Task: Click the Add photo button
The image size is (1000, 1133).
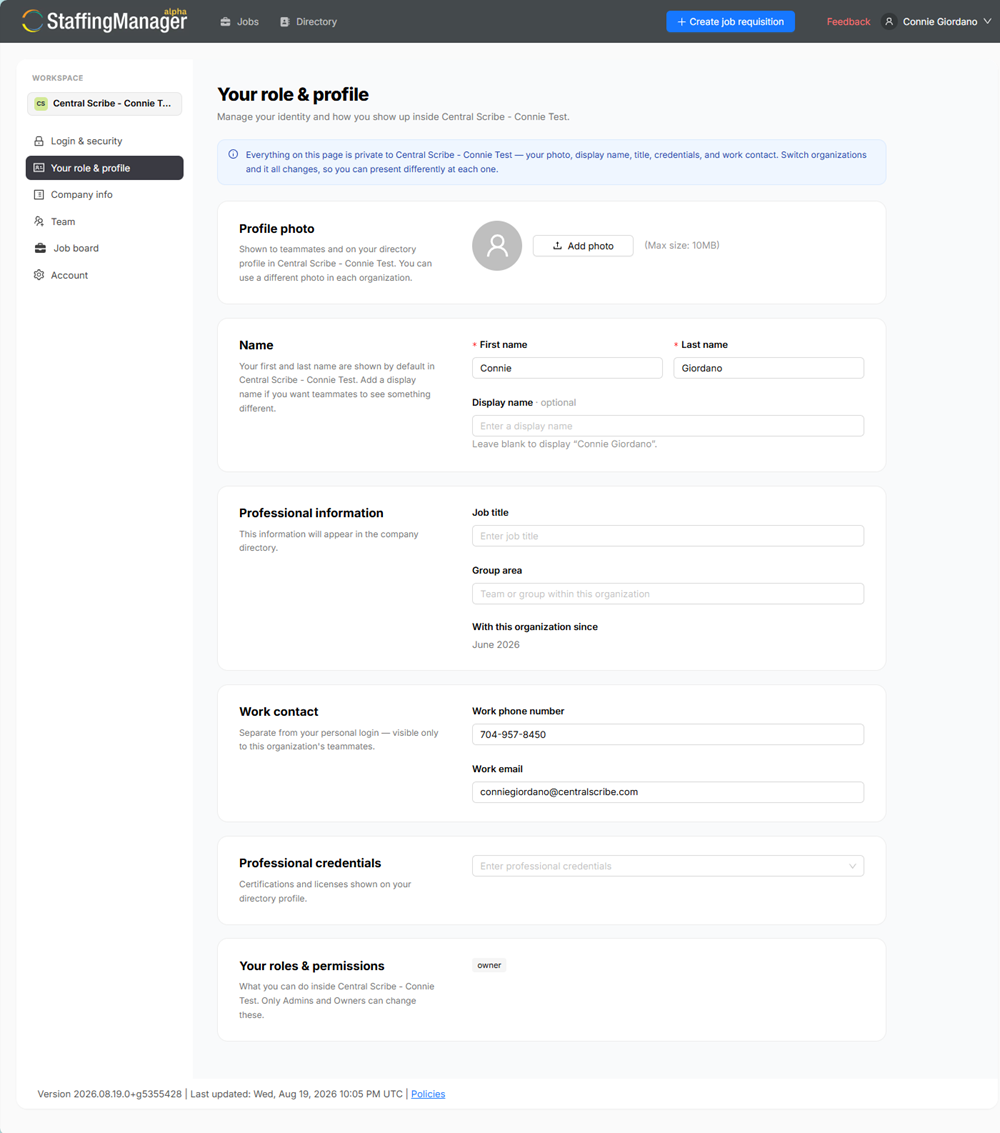Action: pyautogui.click(x=583, y=246)
